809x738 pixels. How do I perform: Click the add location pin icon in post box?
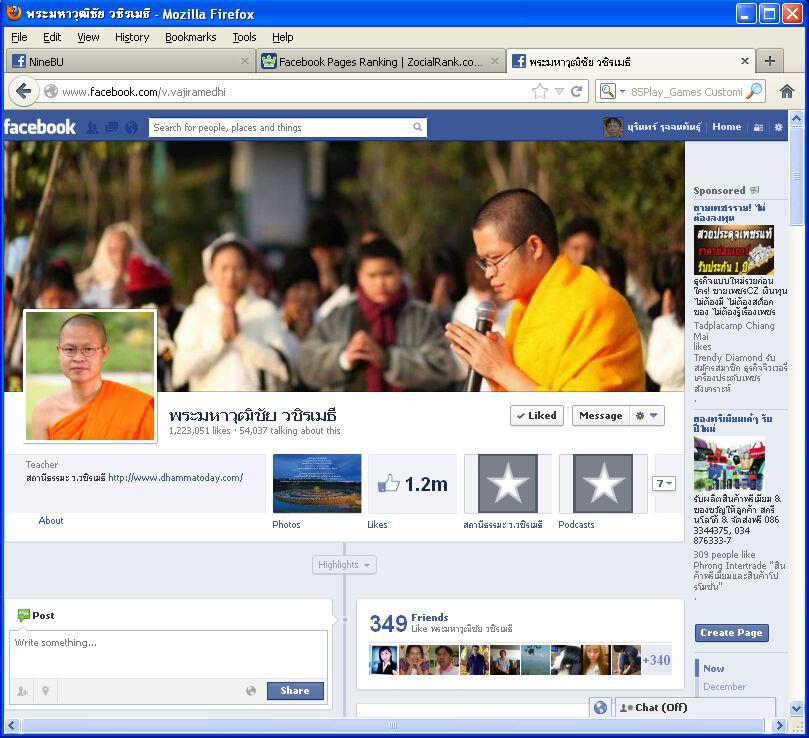coord(45,691)
